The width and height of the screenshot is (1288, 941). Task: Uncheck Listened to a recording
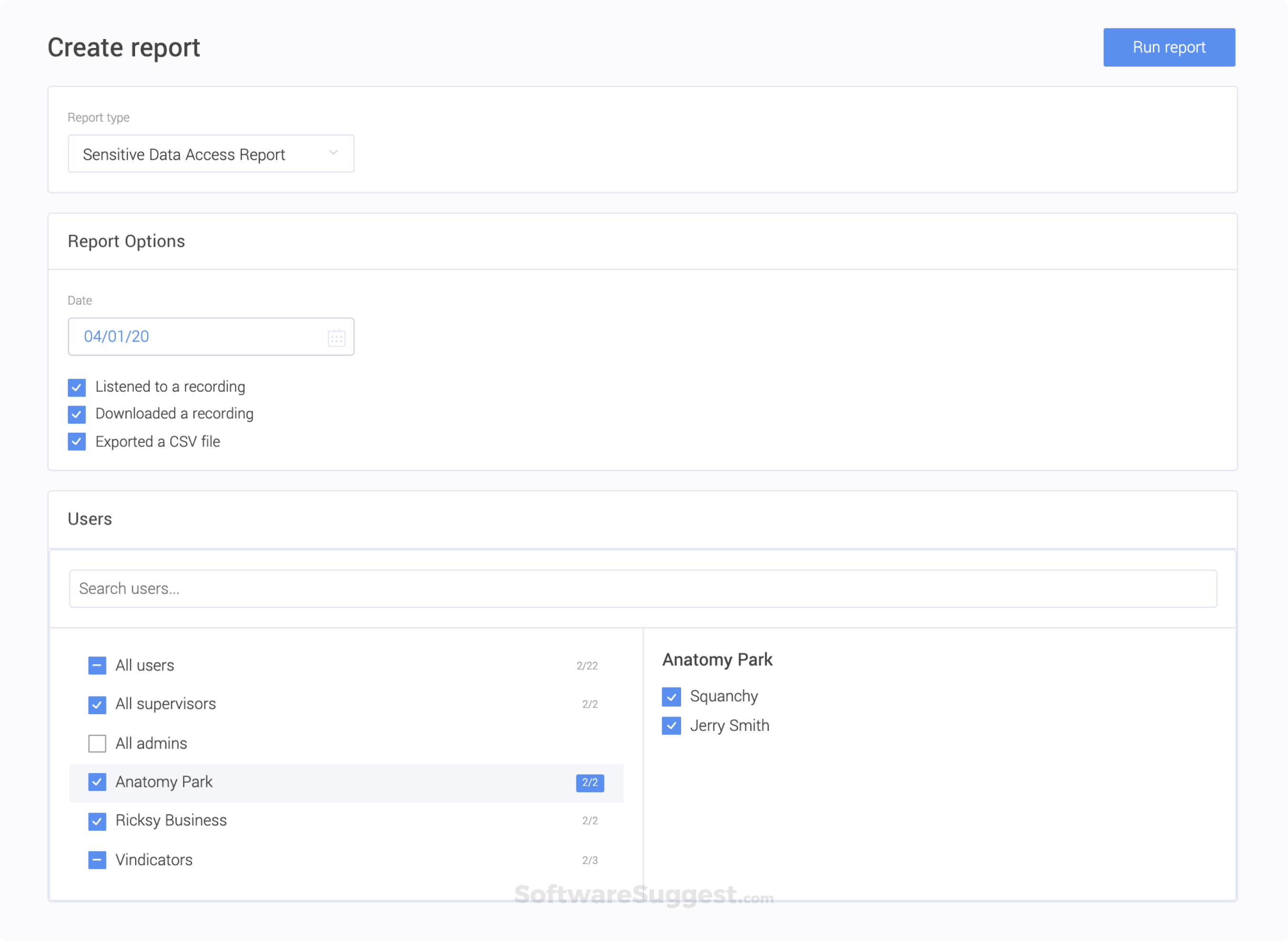pos(77,388)
